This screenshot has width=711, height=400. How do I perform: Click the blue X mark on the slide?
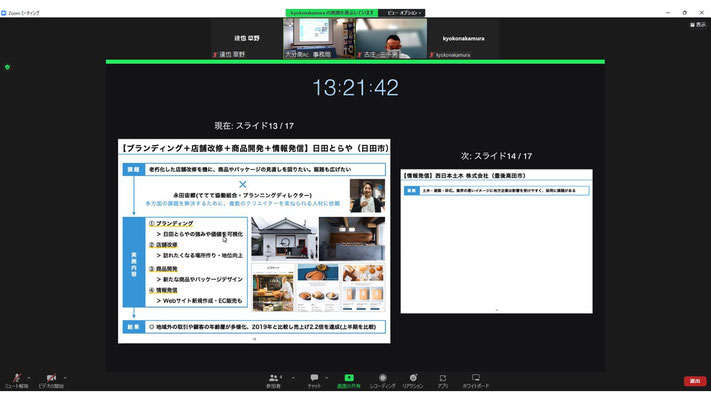click(243, 184)
